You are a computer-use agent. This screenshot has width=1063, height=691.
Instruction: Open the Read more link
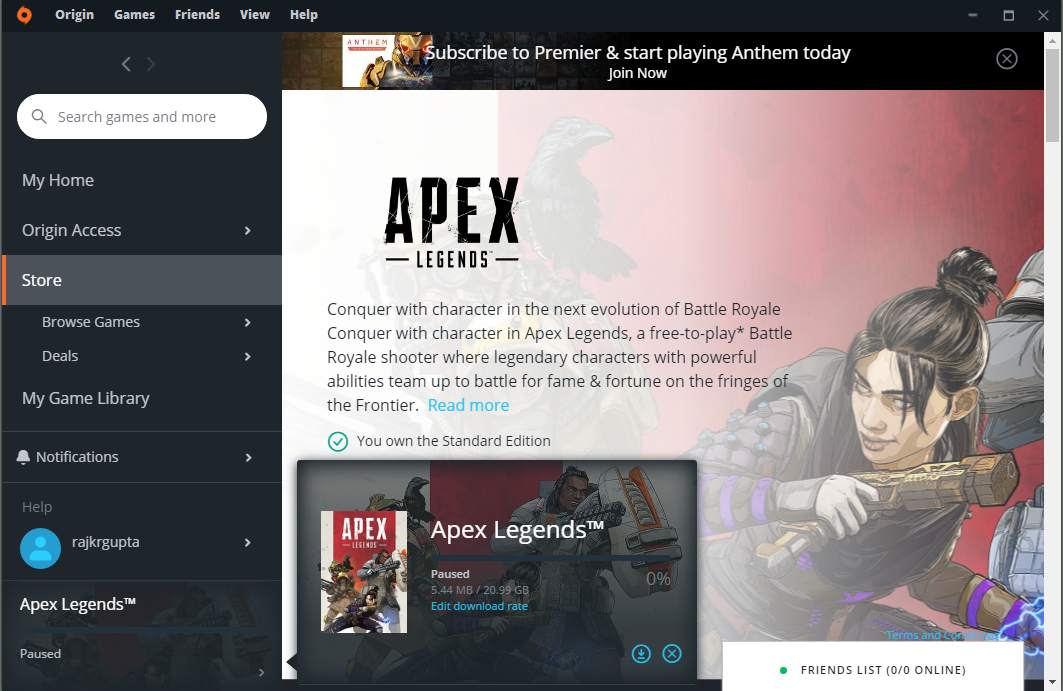(468, 405)
